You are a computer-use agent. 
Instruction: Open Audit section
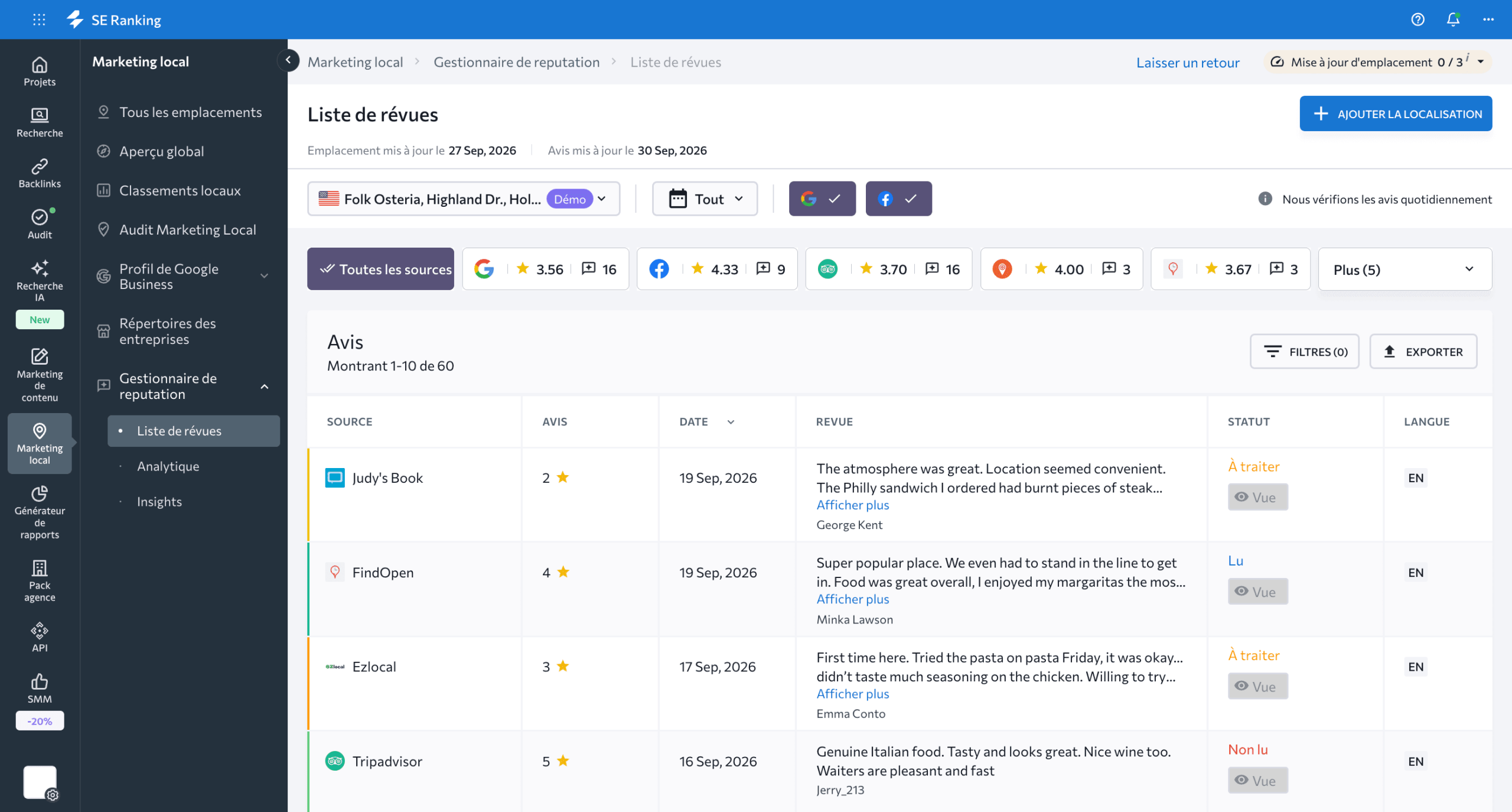[40, 224]
